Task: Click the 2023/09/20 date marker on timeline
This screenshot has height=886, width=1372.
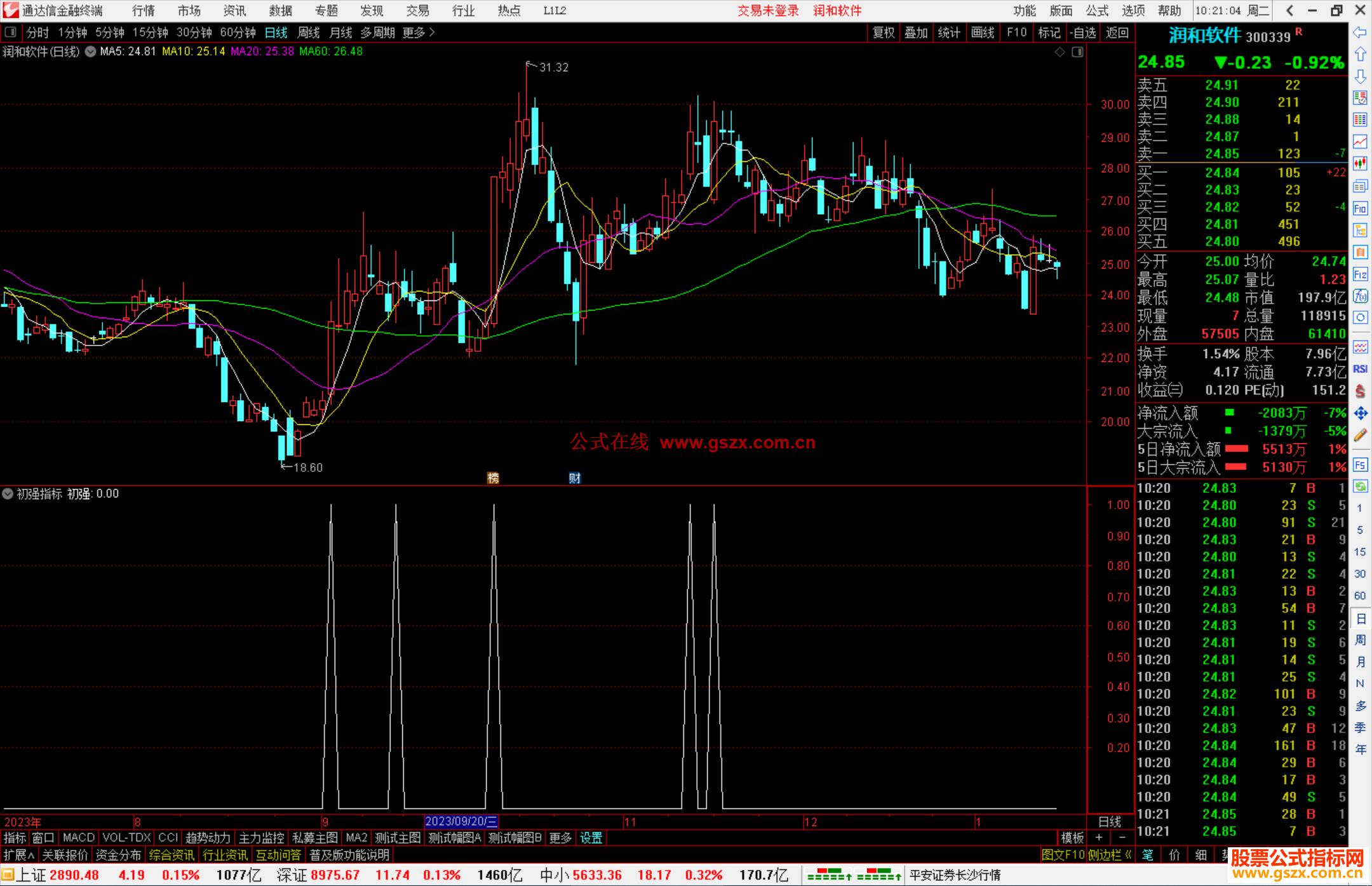Action: [x=461, y=821]
